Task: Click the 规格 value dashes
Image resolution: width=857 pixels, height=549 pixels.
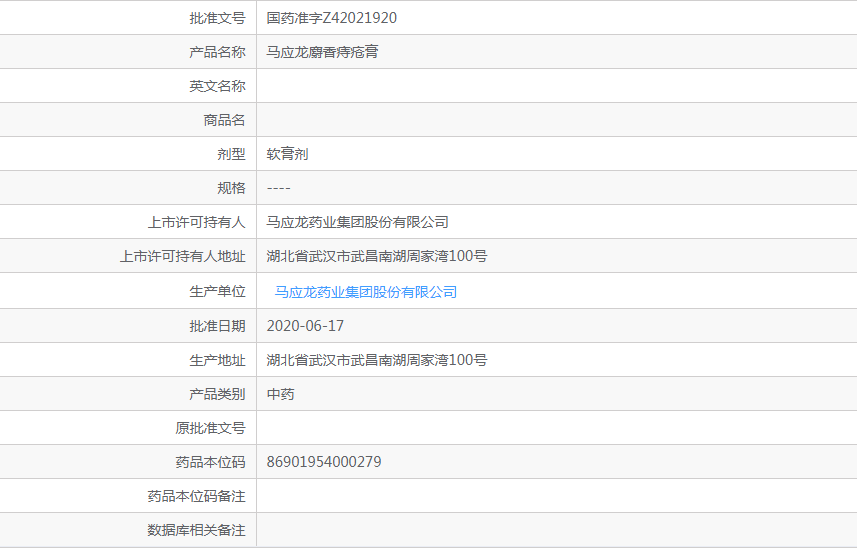Action: pyautogui.click(x=279, y=188)
